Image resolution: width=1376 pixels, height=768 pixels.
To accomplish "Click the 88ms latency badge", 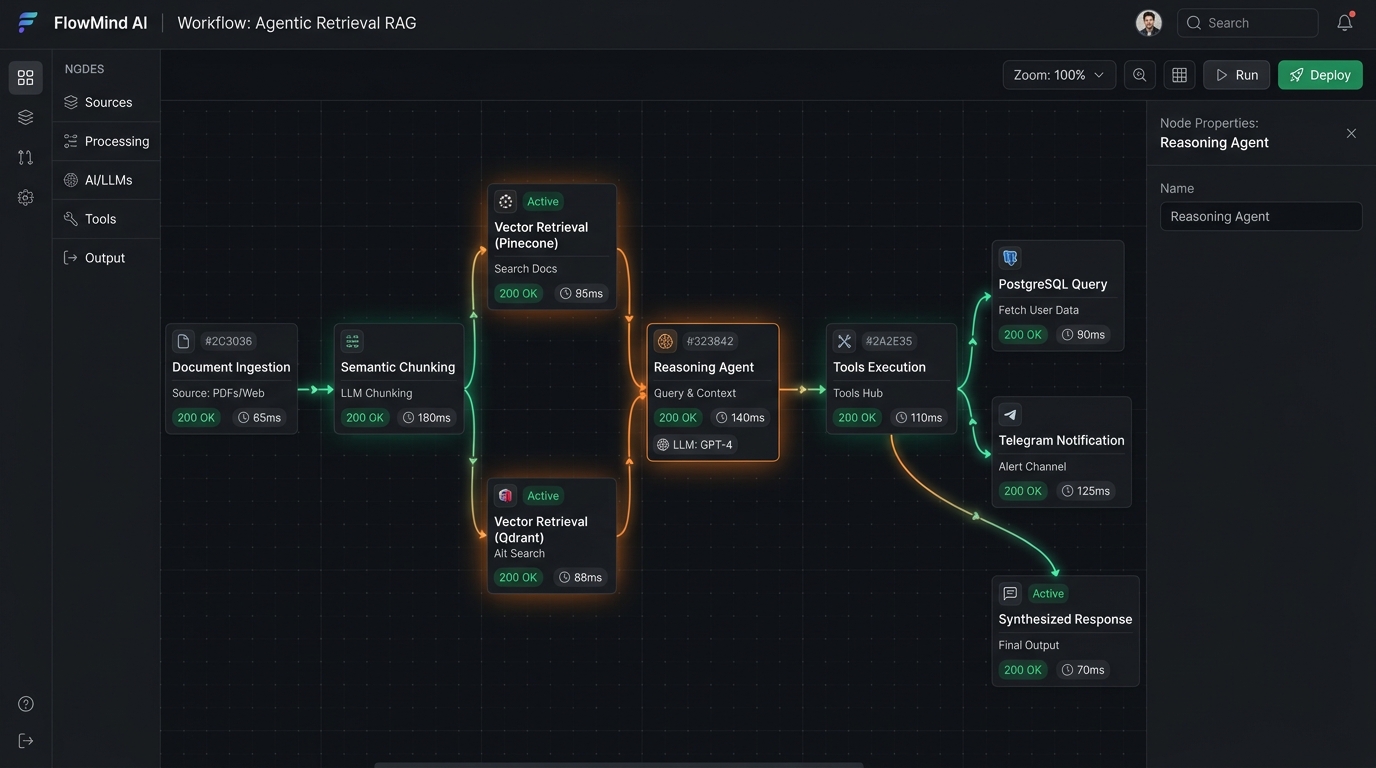I will click(x=581, y=577).
